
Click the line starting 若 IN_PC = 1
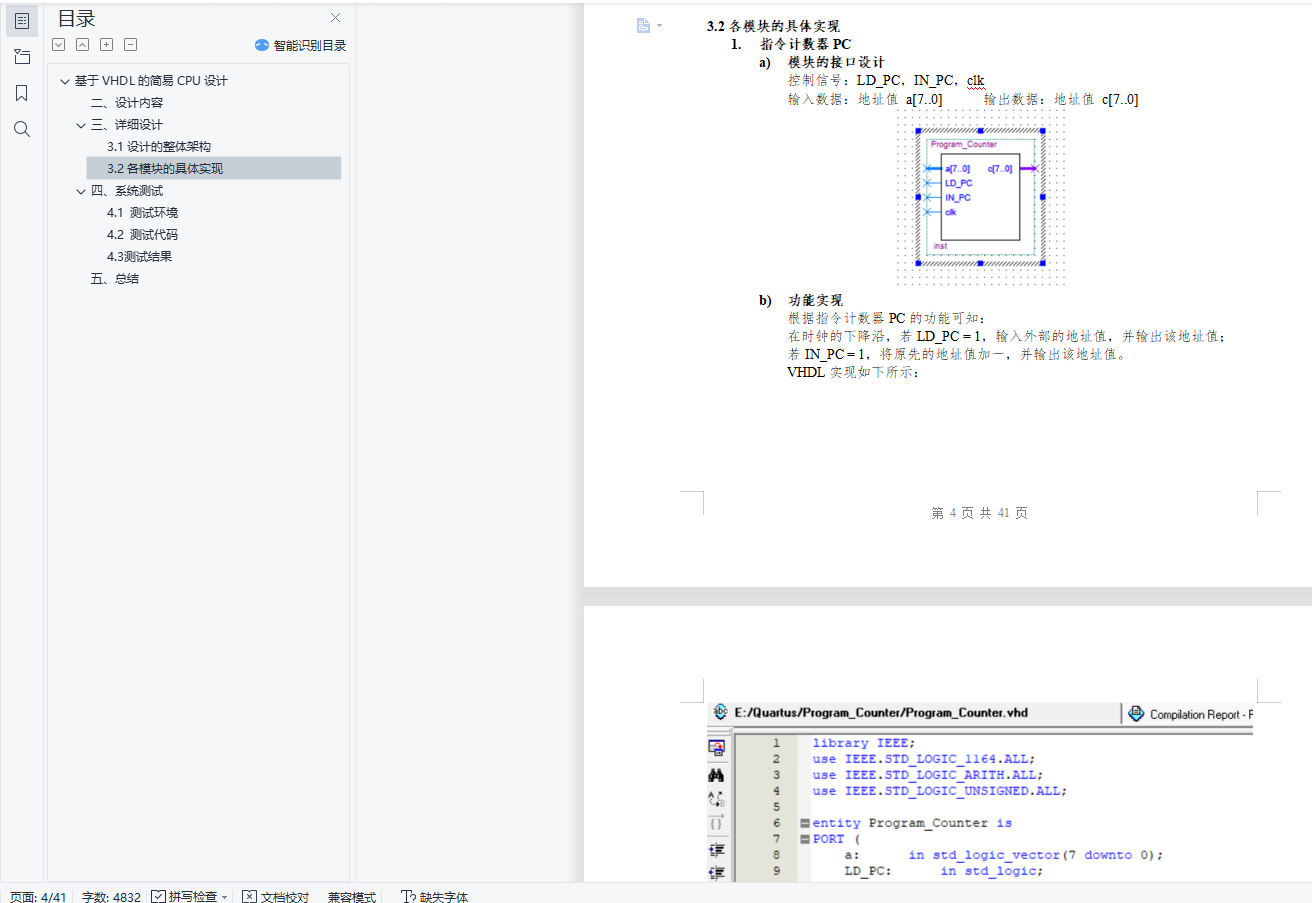pos(957,354)
